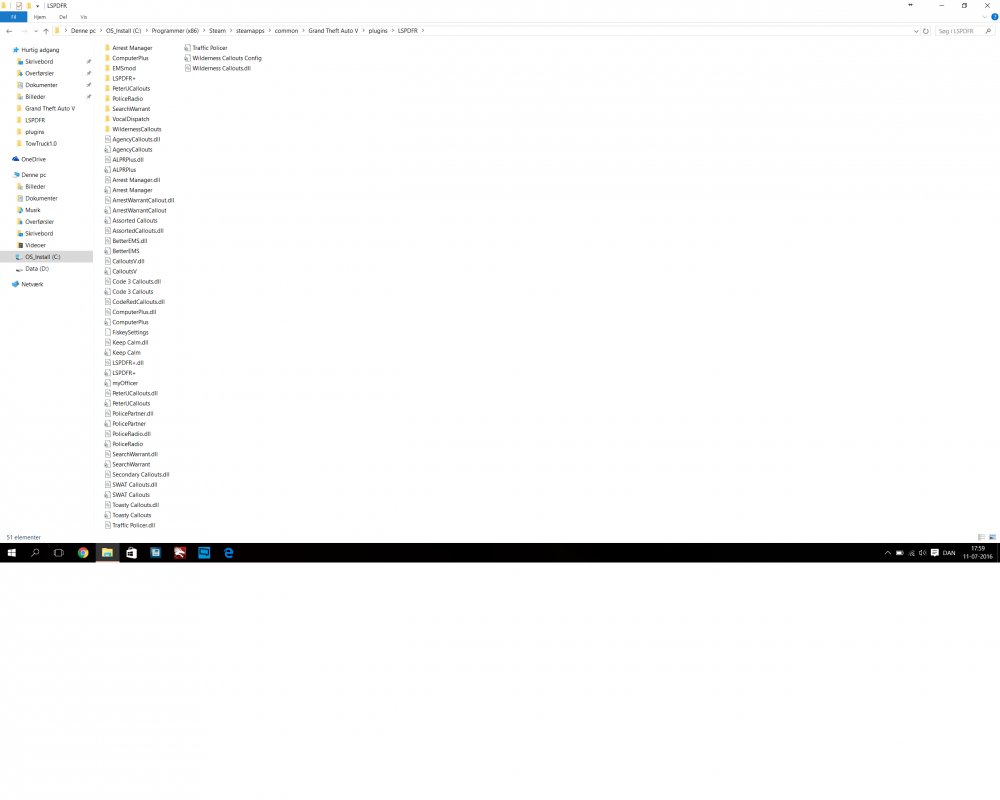This screenshot has height=800, width=1000.
Task: Open taskbar search magnifier
Action: pos(35,553)
